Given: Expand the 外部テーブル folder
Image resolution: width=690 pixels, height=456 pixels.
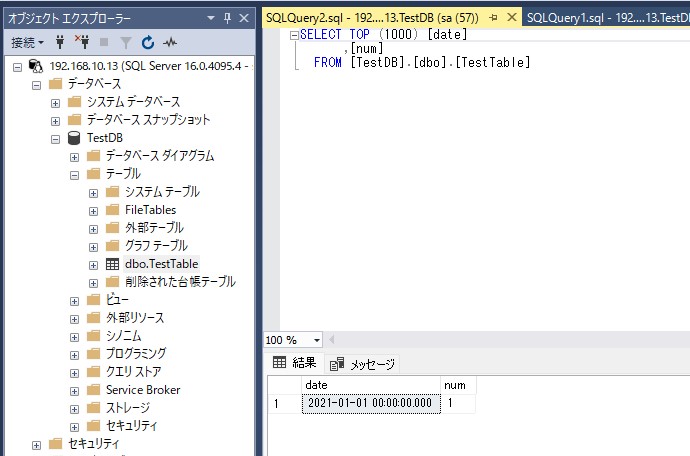Looking at the screenshot, I should [x=93, y=229].
